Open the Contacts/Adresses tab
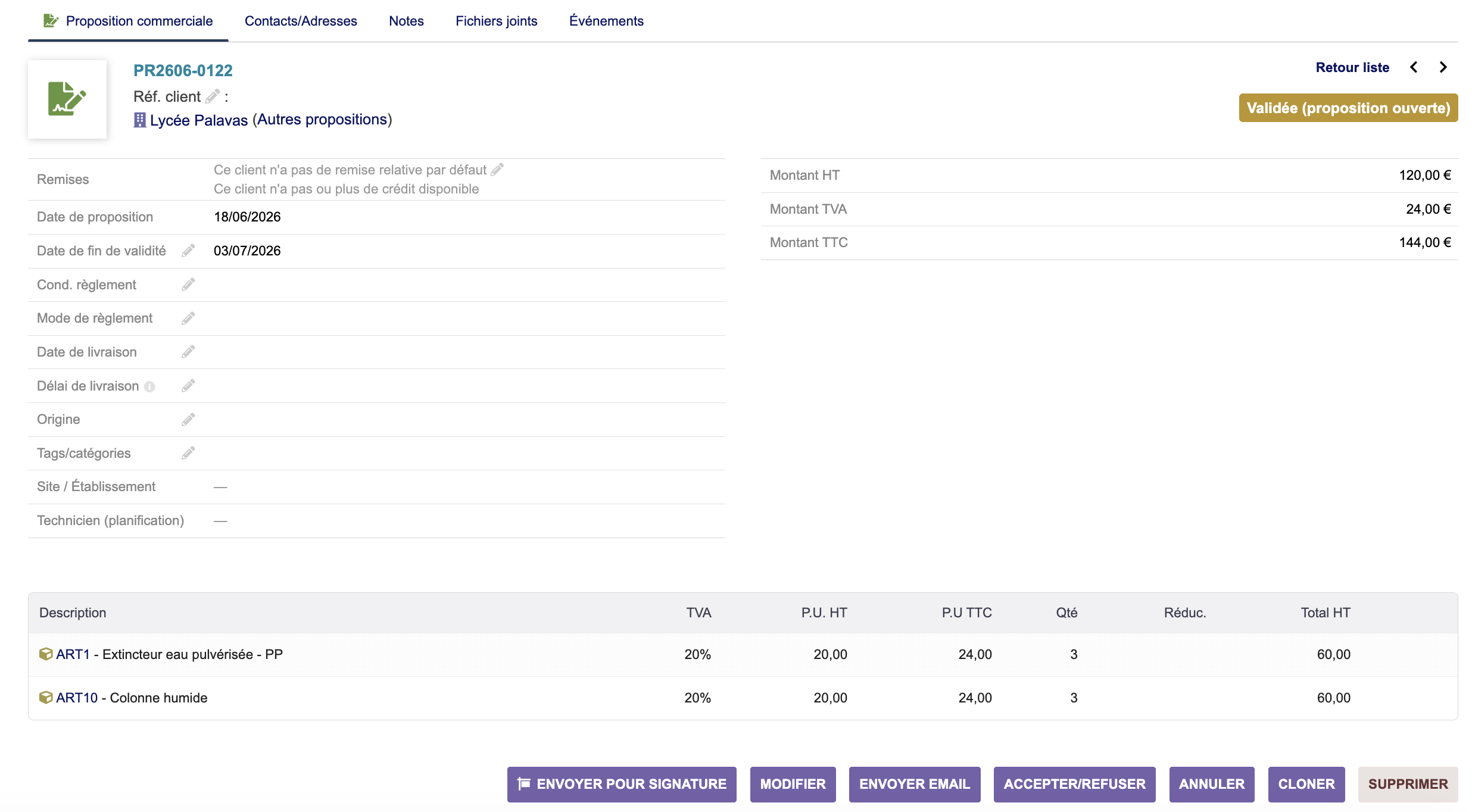1472x812 pixels. 301,21
